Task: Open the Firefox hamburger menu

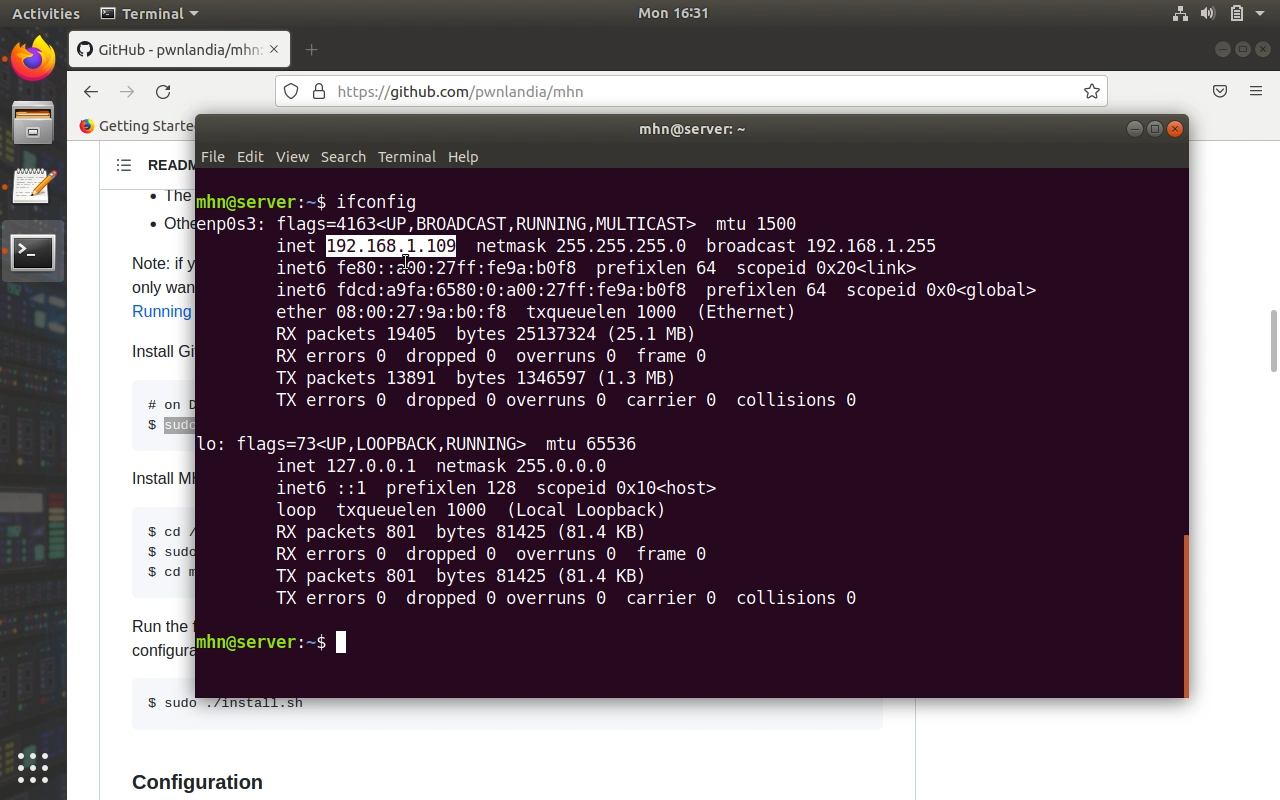Action: (1256, 92)
